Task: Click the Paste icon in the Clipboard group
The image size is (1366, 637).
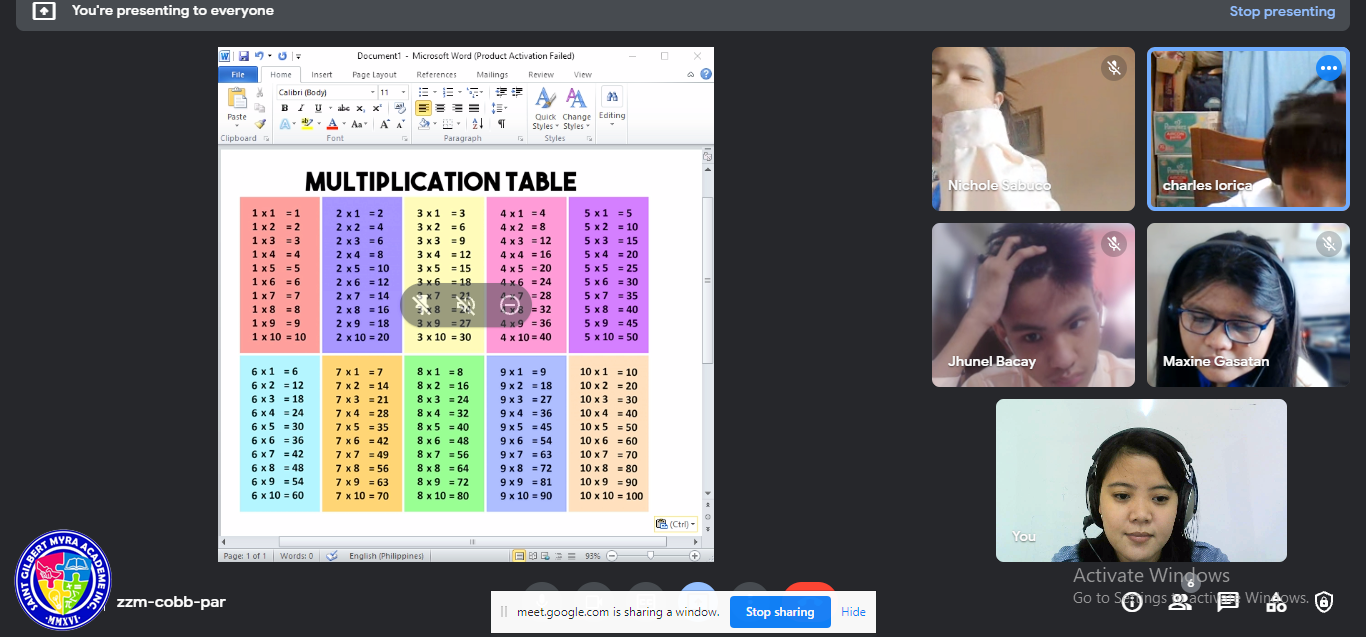Action: tap(237, 99)
